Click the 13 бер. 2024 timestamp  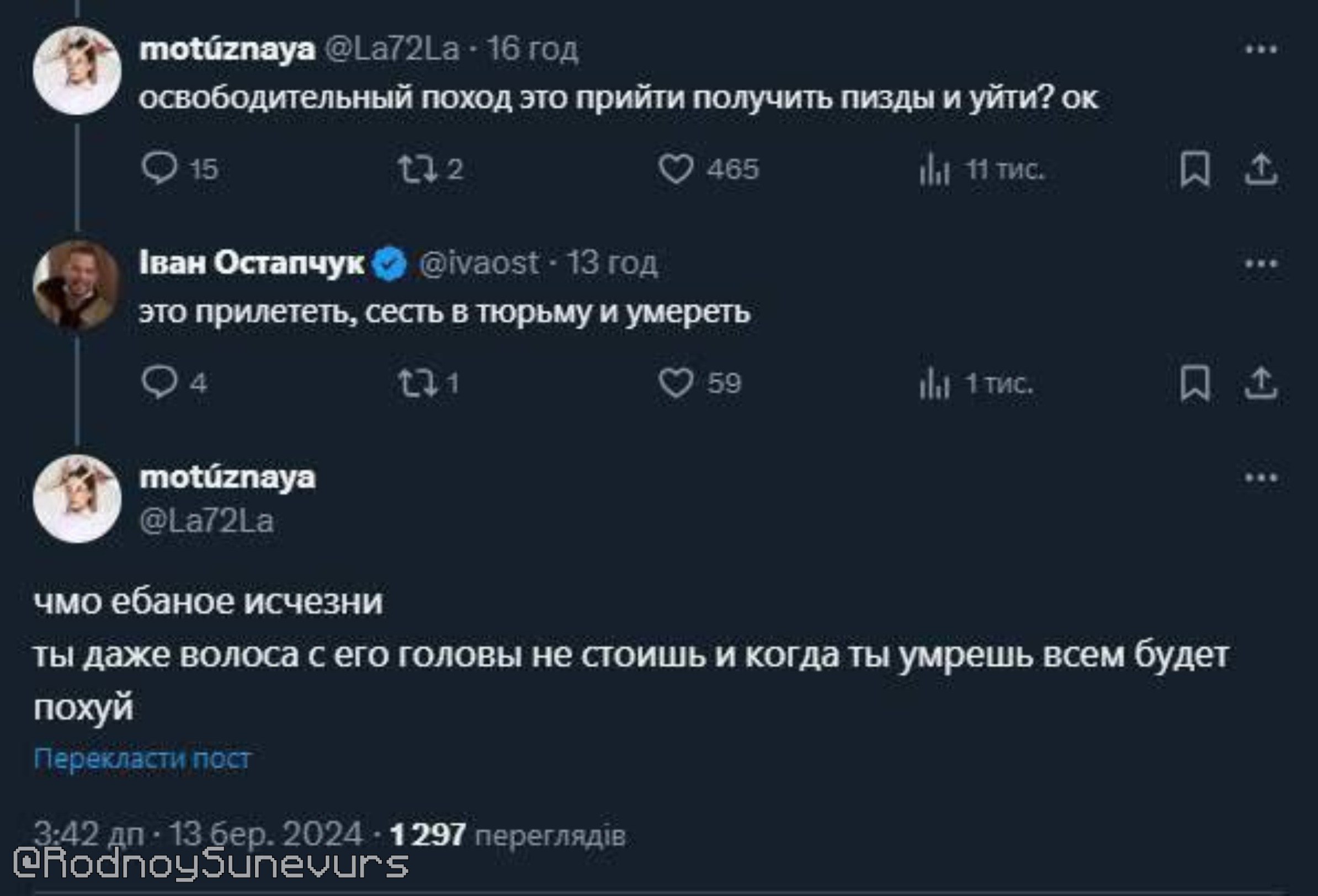pos(265,834)
